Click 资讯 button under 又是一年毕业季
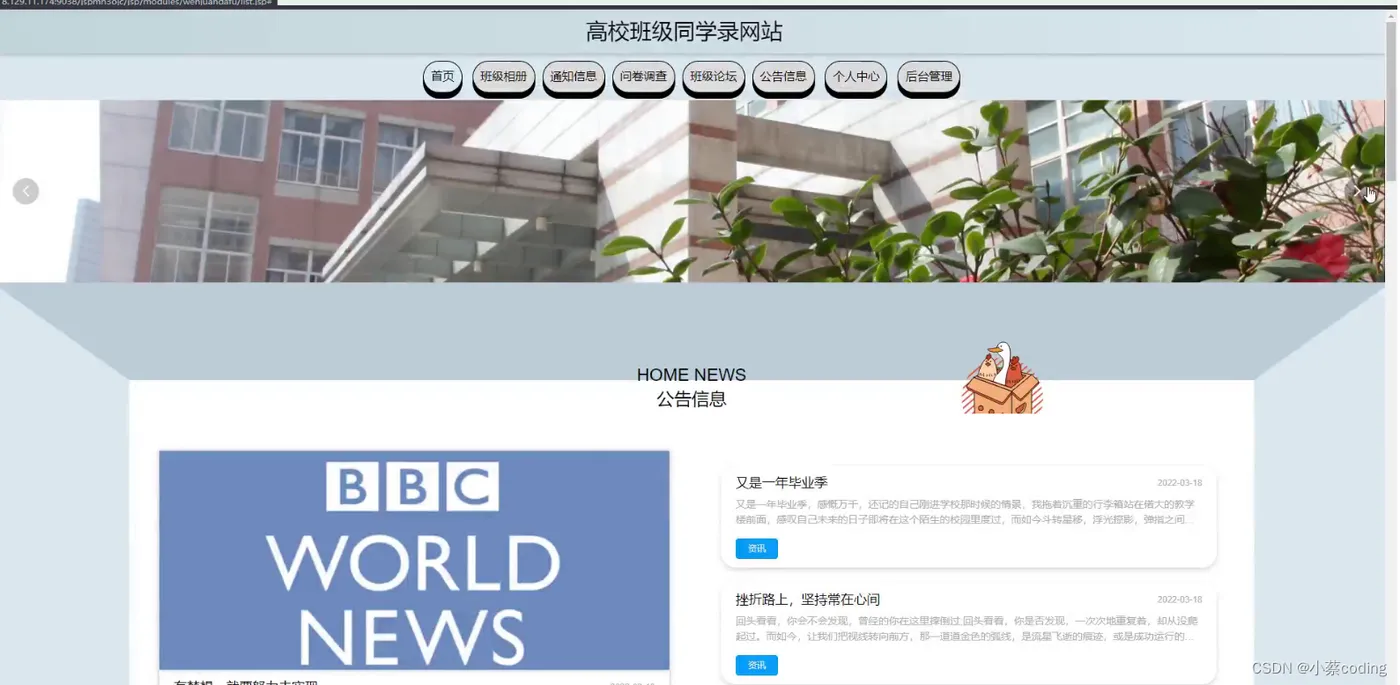Viewport: 1400px width, 685px height. coord(757,548)
